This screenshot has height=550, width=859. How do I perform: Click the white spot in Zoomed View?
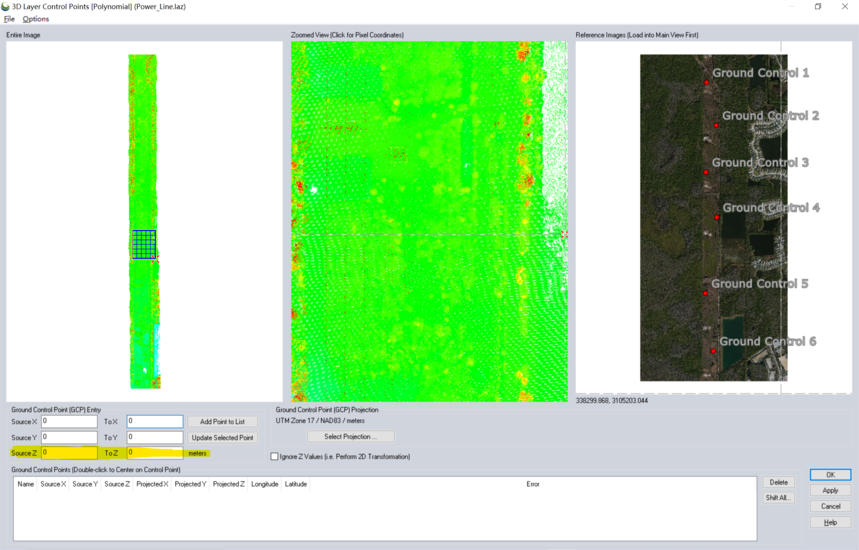point(314,190)
